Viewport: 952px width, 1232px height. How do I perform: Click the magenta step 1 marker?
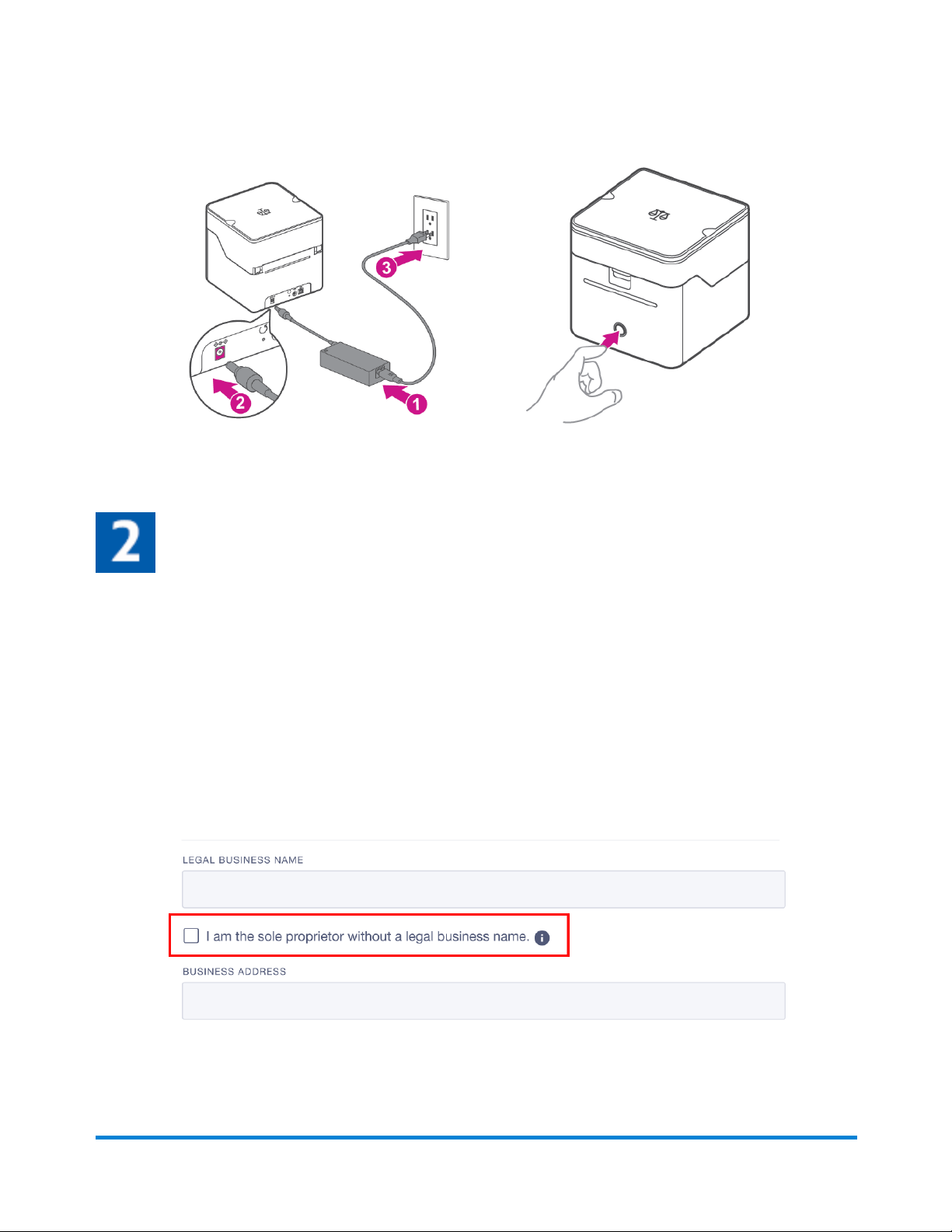click(x=417, y=403)
